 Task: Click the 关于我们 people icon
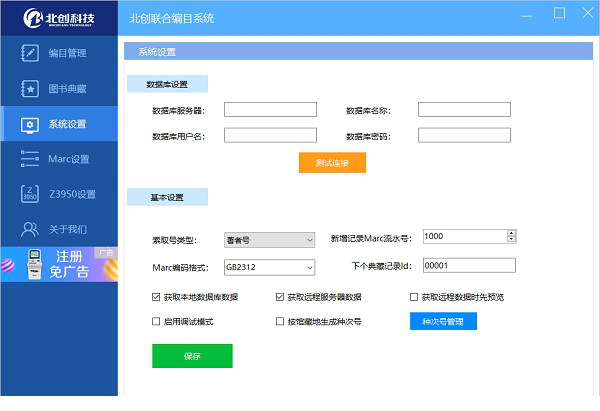[x=30, y=229]
